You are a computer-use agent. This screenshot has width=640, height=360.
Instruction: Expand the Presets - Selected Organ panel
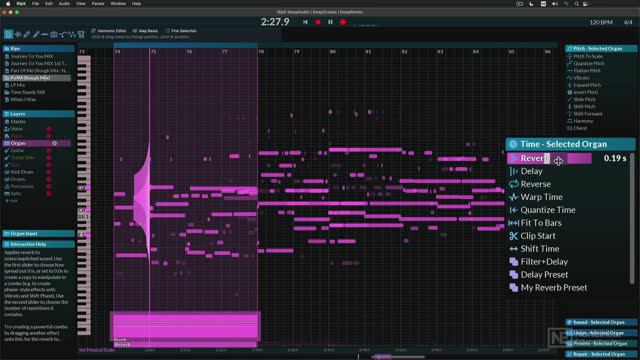(x=601, y=344)
